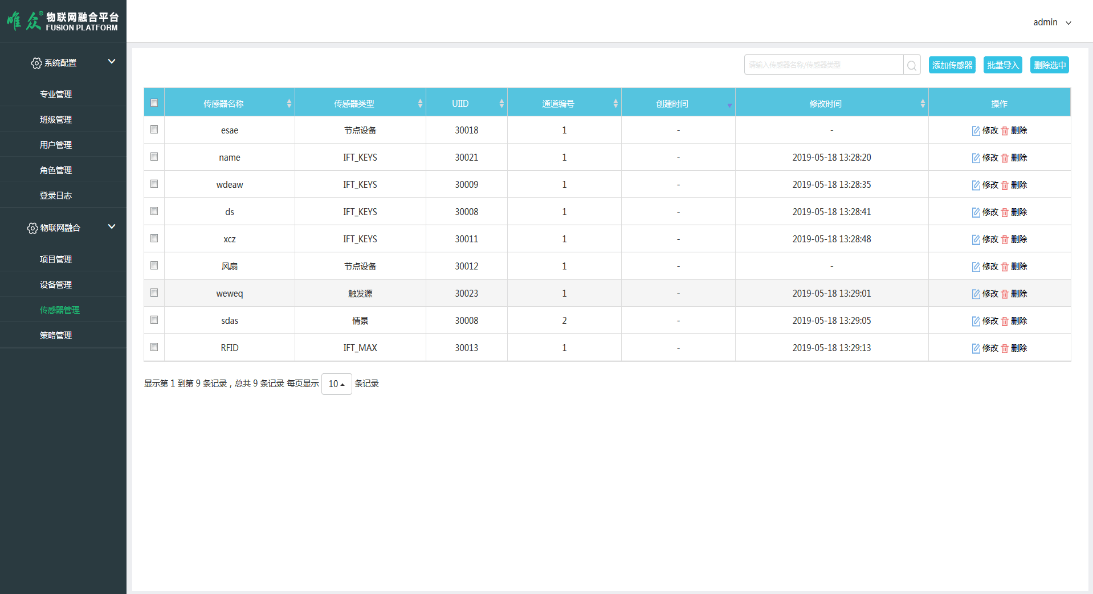Click the UUID cell 30018
The height and width of the screenshot is (594, 1093).
466,130
